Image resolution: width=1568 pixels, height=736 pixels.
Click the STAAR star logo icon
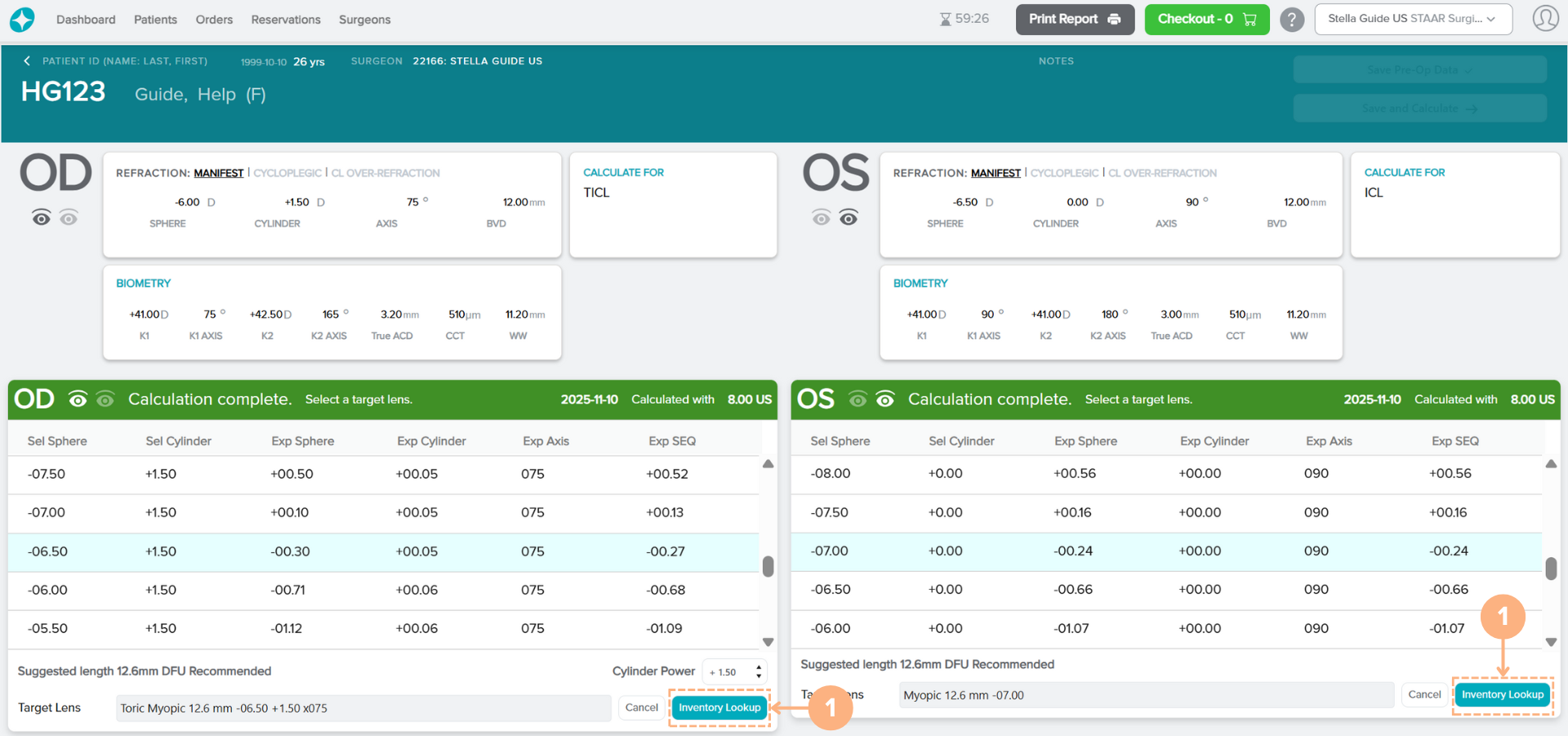[x=22, y=20]
